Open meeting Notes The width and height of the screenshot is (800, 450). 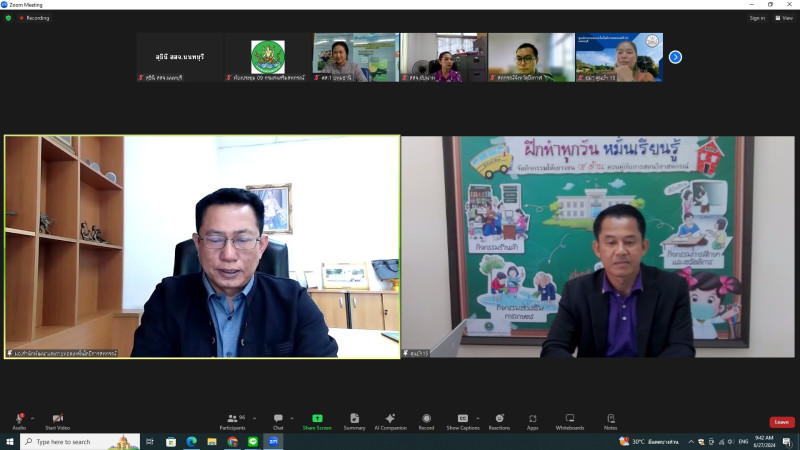pyautogui.click(x=610, y=419)
